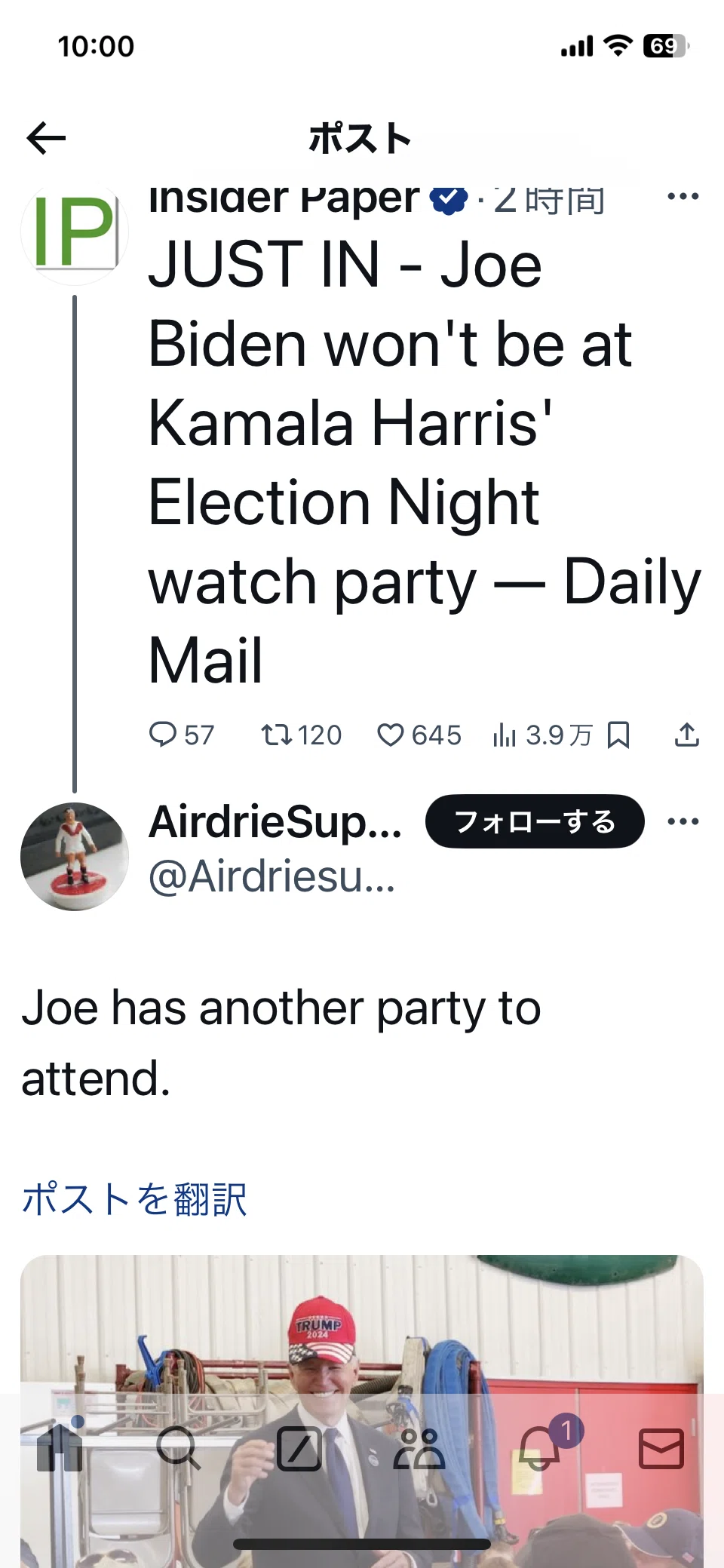724x1568 pixels.
Task: Open AirdrieSup figurine profile picture
Action: pyautogui.click(x=74, y=857)
